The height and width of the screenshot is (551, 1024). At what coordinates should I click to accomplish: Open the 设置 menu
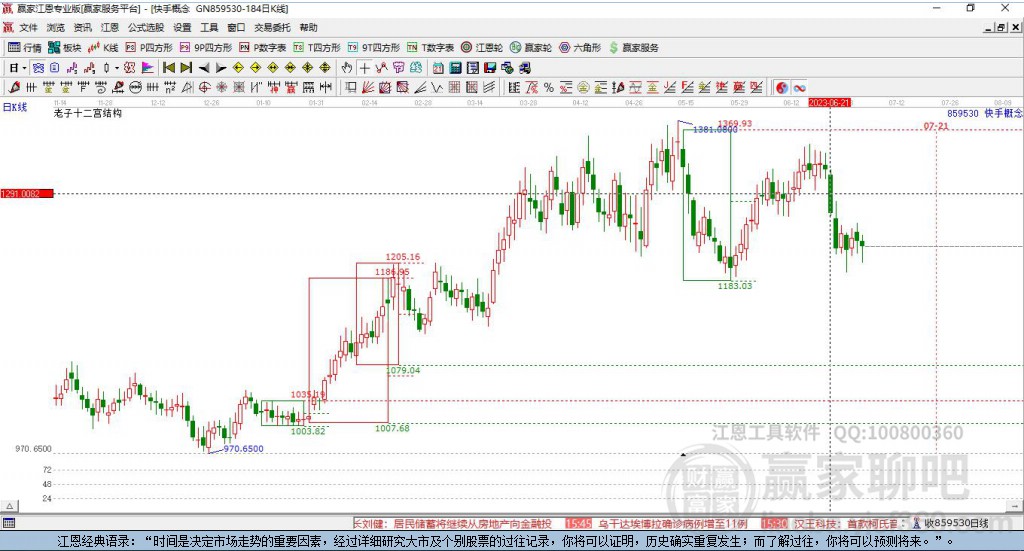(182, 27)
